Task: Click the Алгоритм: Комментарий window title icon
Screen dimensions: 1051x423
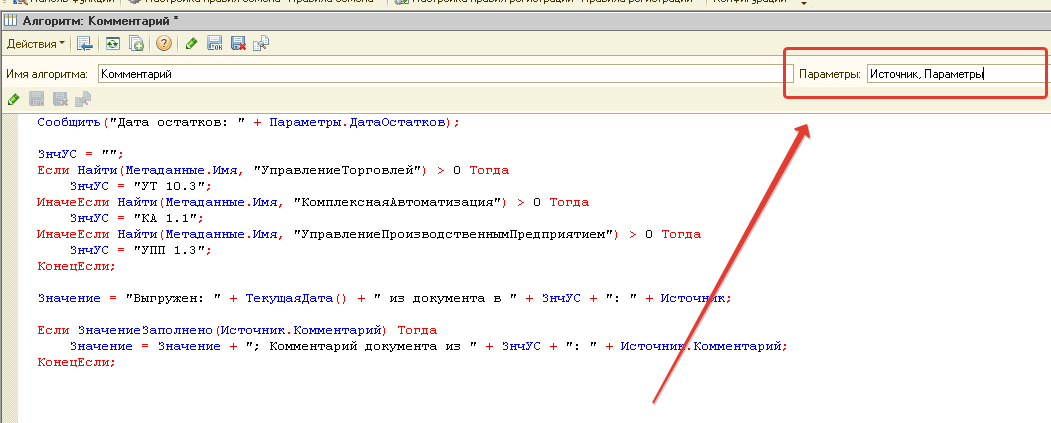Action: pyautogui.click(x=11, y=20)
